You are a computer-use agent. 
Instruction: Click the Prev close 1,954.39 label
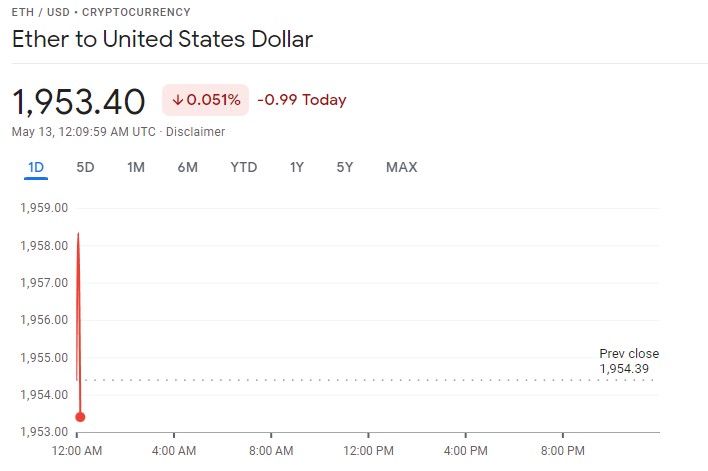click(628, 361)
